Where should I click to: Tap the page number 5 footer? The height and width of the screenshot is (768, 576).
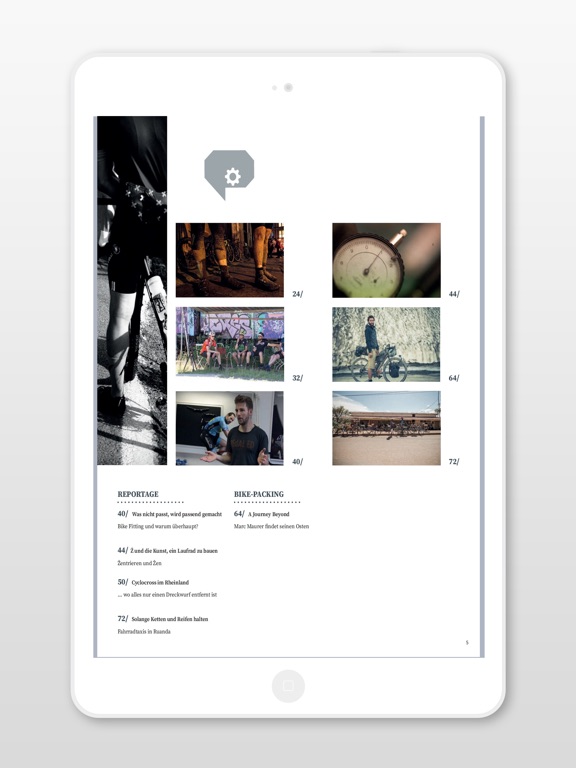coord(467,642)
